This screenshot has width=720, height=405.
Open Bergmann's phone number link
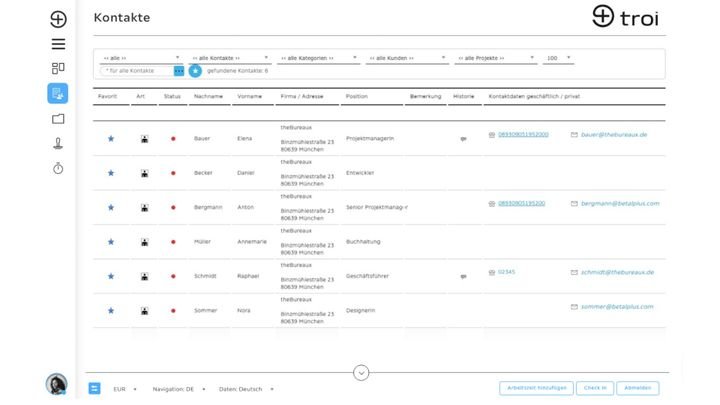click(522, 203)
